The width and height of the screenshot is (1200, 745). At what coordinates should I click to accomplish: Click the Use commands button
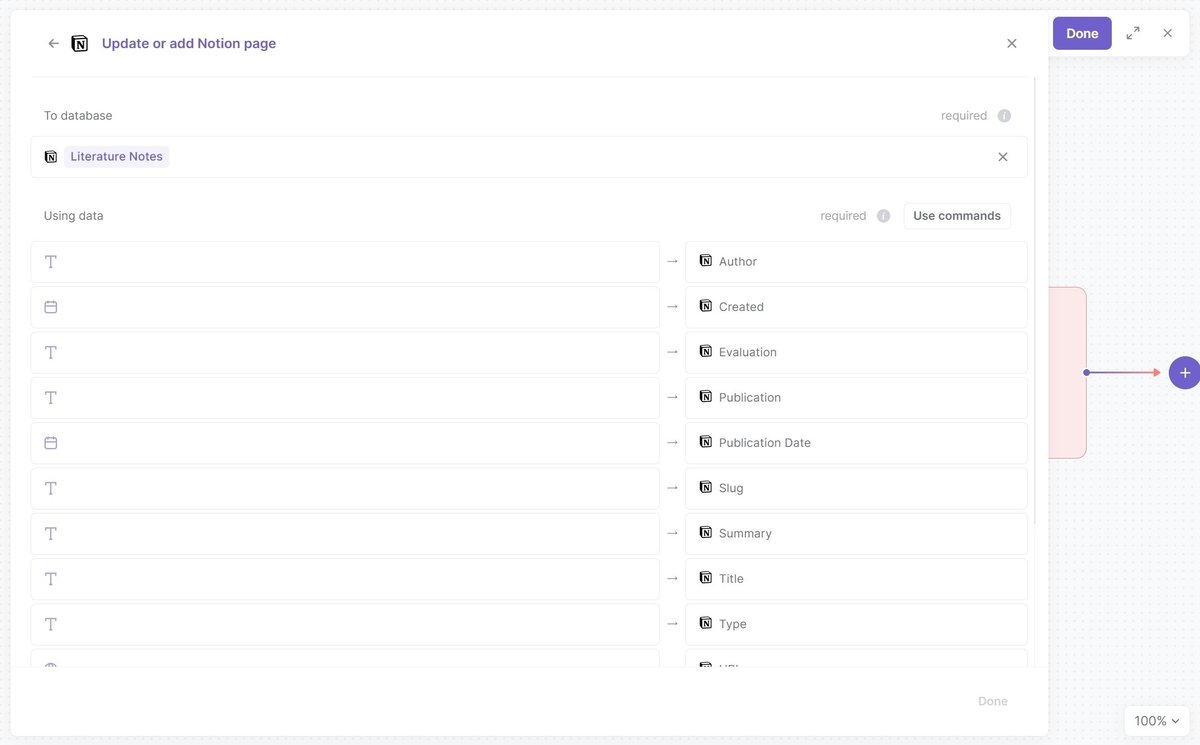click(x=957, y=216)
